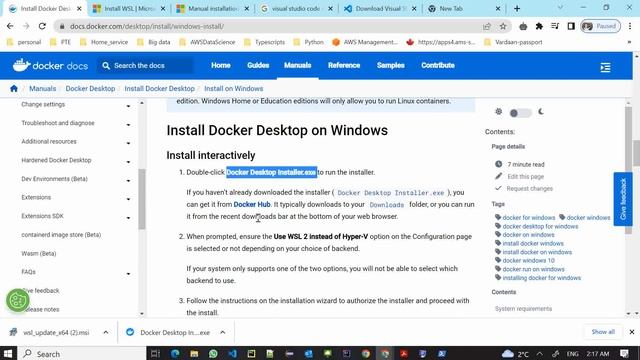Bookmark this page with the star icon
The width and height of the screenshot is (640, 360).
(x=503, y=27)
